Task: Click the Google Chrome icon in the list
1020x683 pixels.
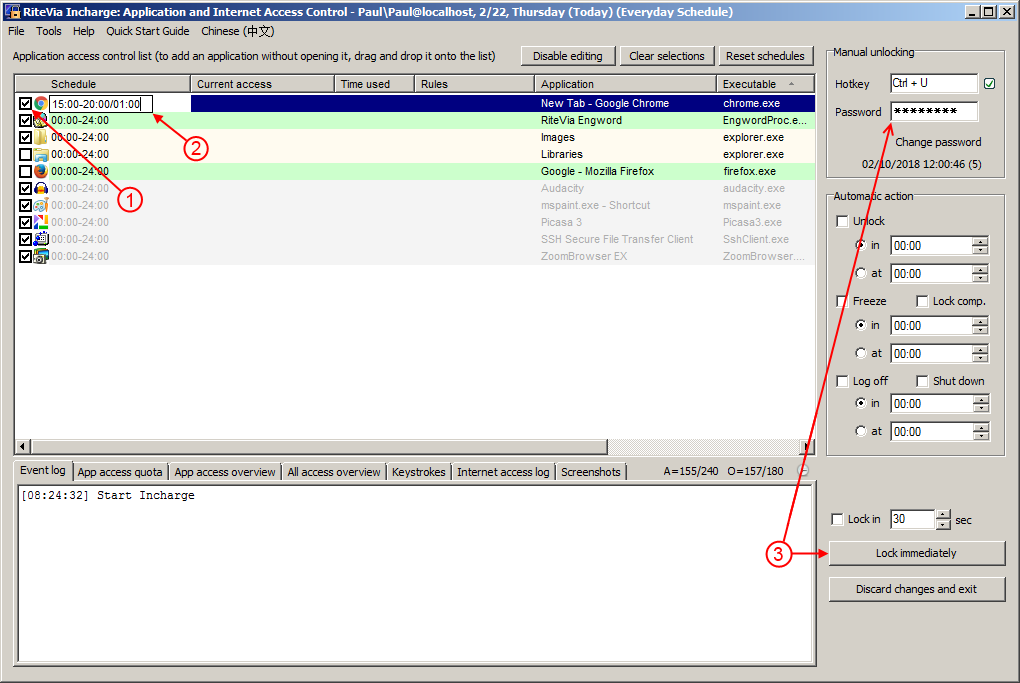Action: [41, 103]
